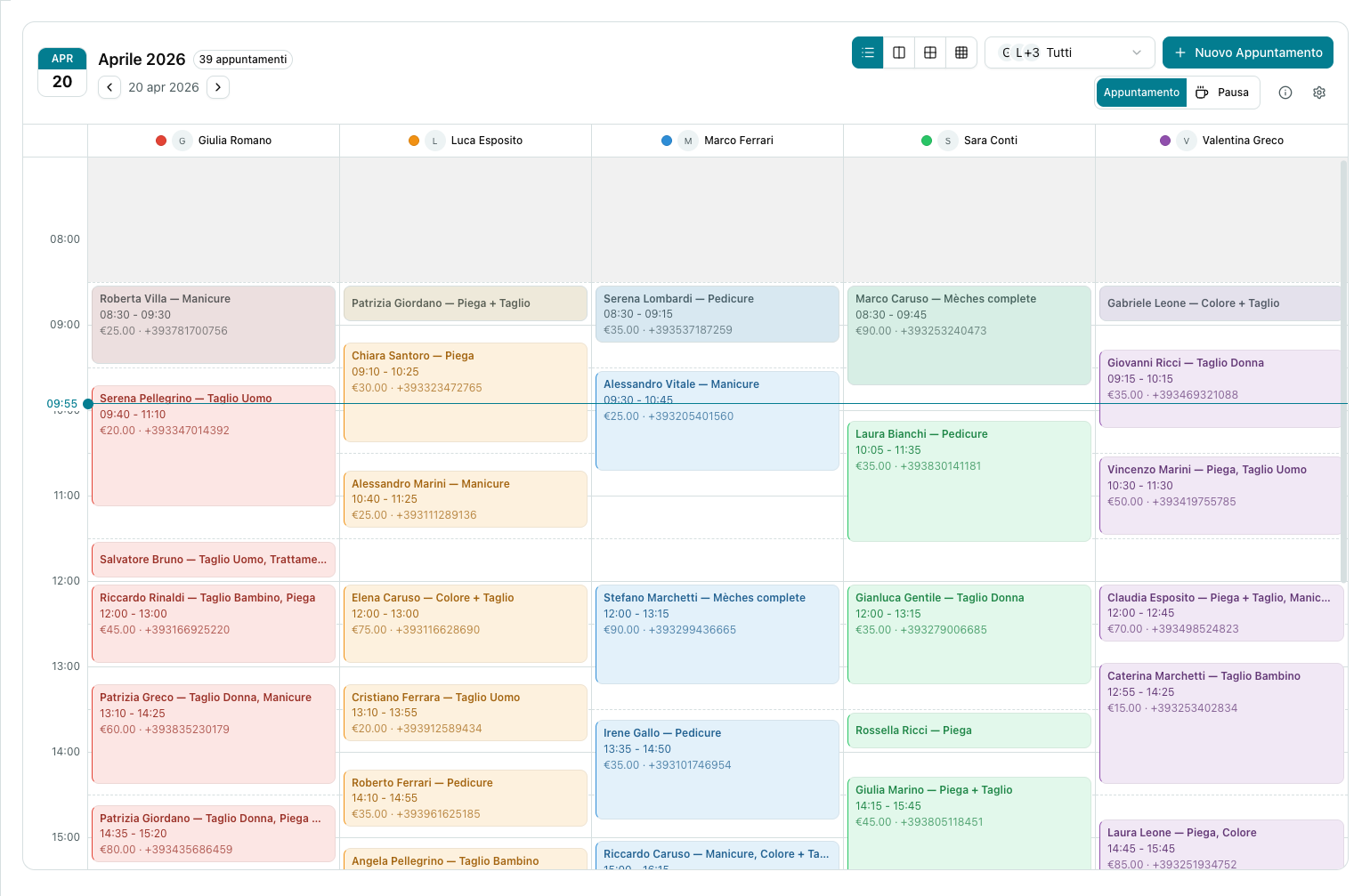
Task: Open Serena Lombardi Pedicure appointment
Action: 717,314
